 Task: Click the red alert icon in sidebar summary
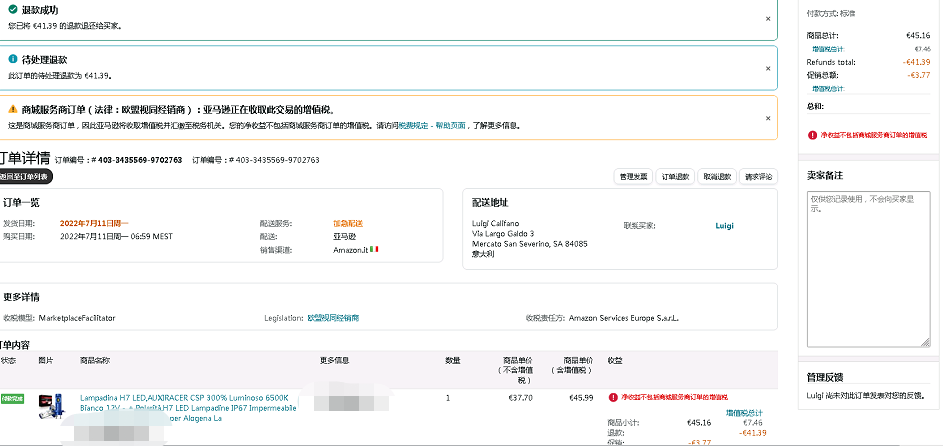pos(811,134)
